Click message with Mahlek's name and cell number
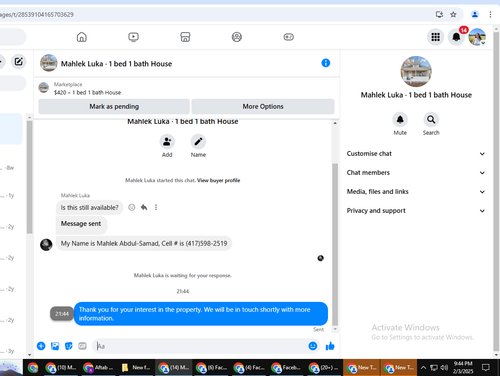This screenshot has width=500, height=376. (144, 243)
